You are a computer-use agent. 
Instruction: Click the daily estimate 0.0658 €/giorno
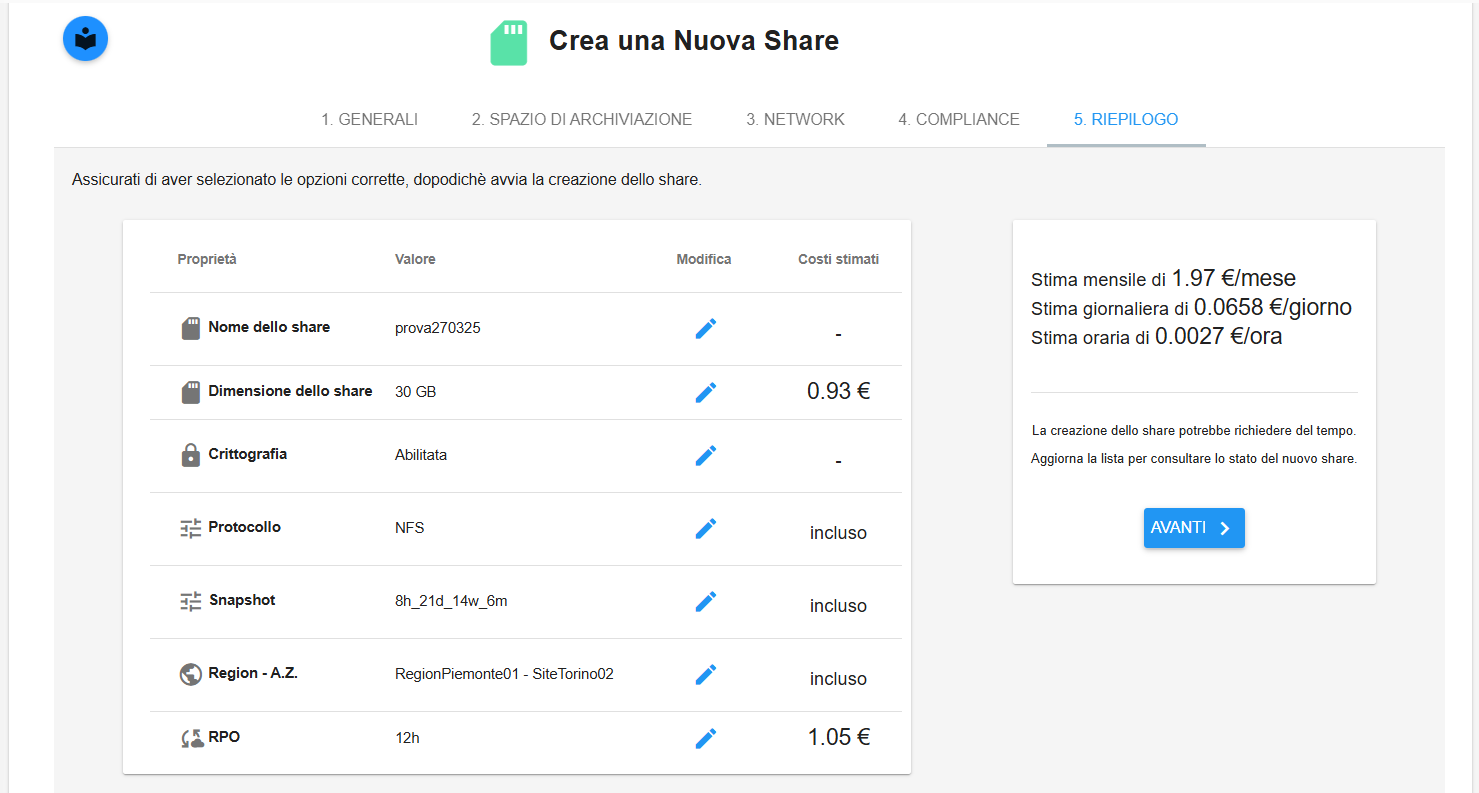[x=1273, y=307]
